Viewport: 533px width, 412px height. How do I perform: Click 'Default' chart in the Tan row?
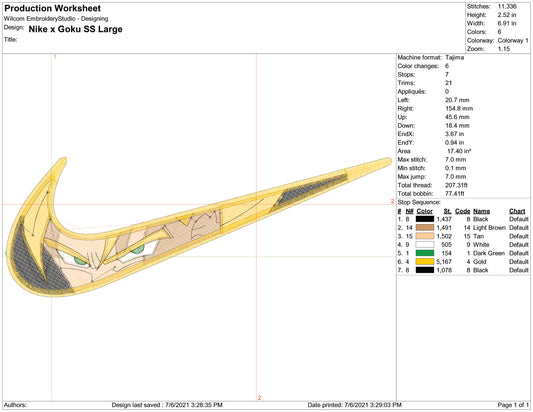[519, 236]
